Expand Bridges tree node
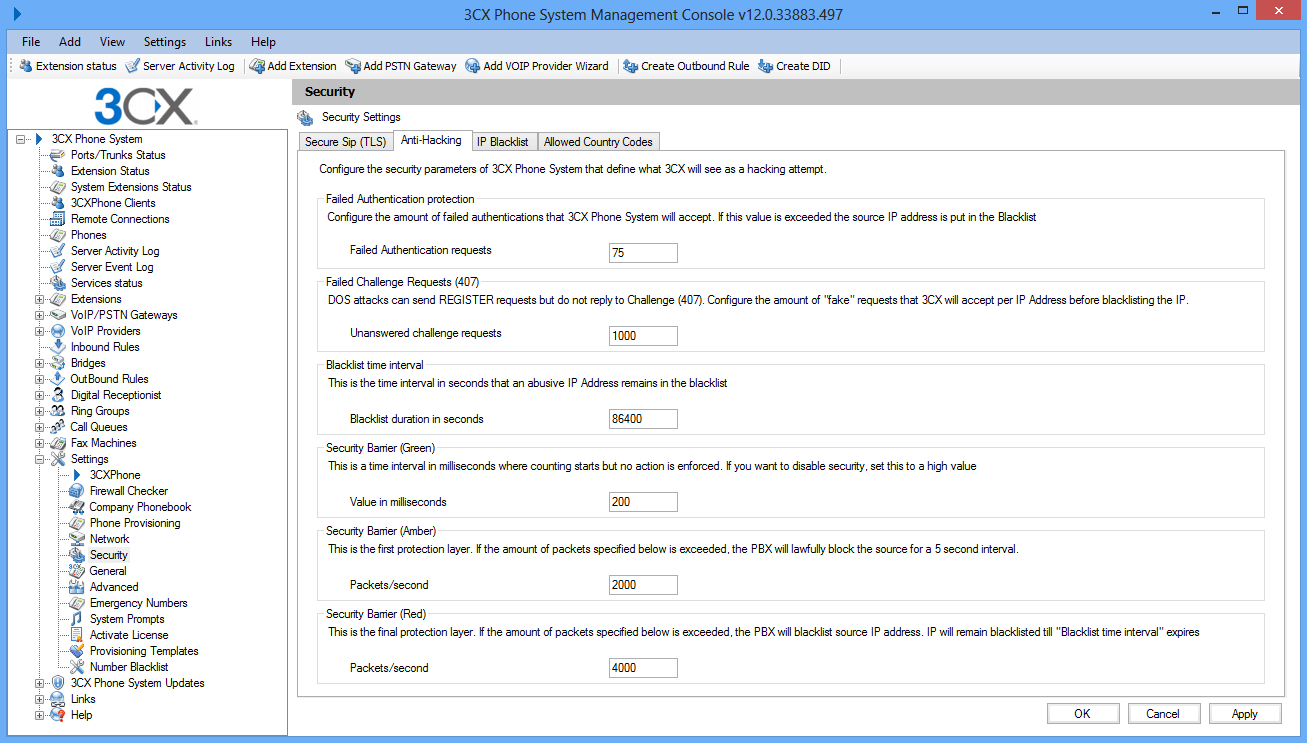Screen dimensions: 1307x743 [40, 363]
